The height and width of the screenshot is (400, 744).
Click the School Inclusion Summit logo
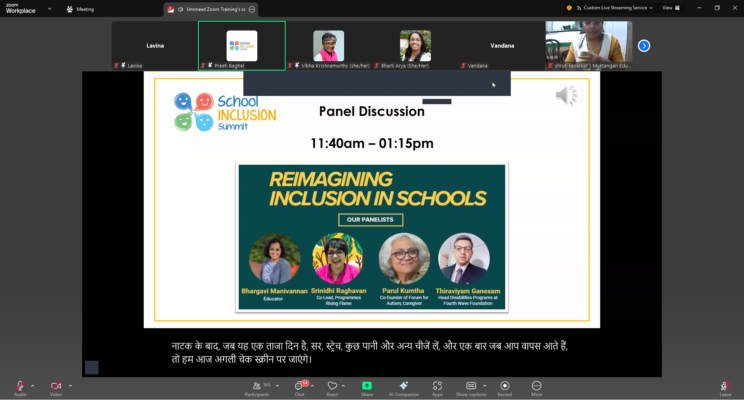pyautogui.click(x=225, y=112)
